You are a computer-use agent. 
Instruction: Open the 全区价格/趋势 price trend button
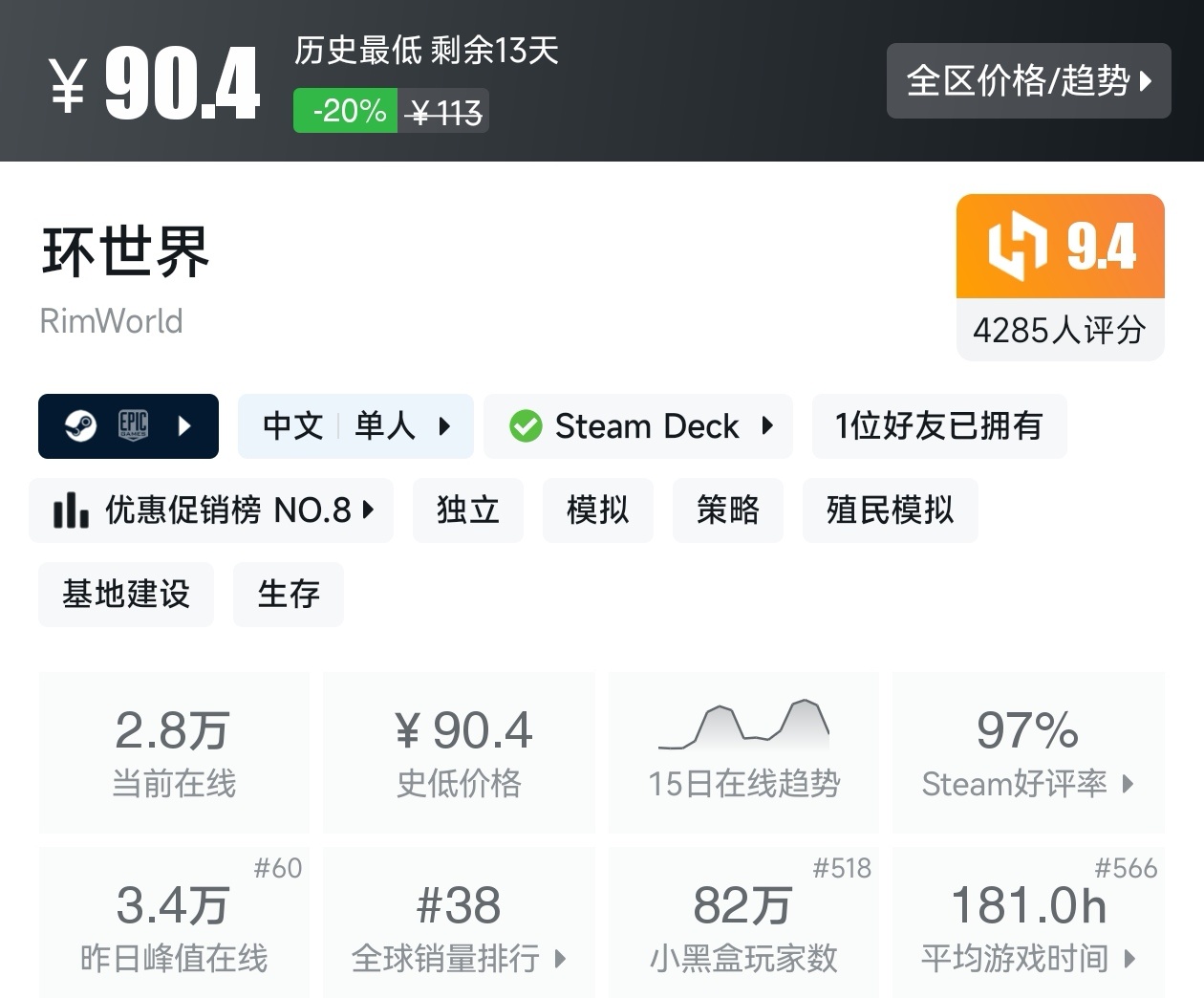[x=1028, y=81]
